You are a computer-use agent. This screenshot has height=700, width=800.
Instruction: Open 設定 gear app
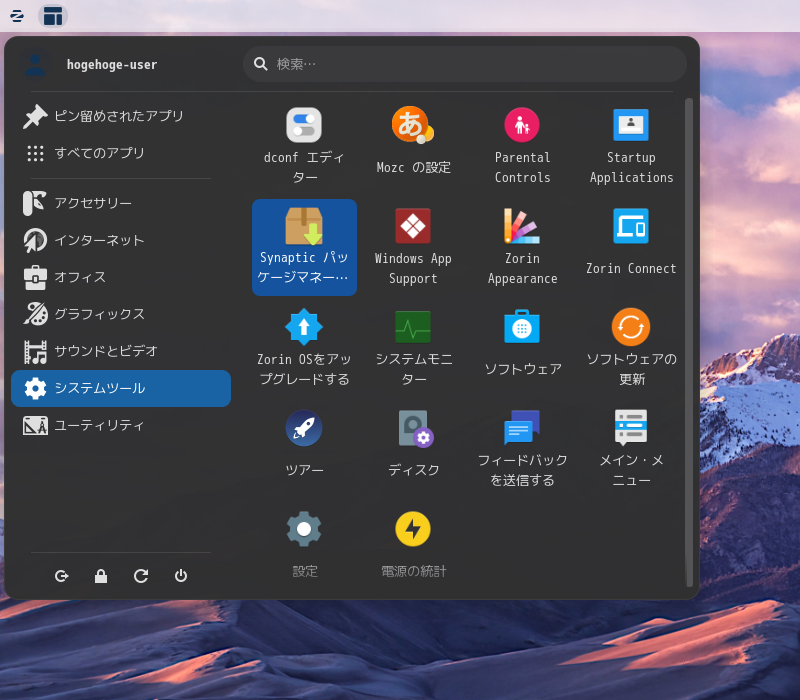coord(304,545)
